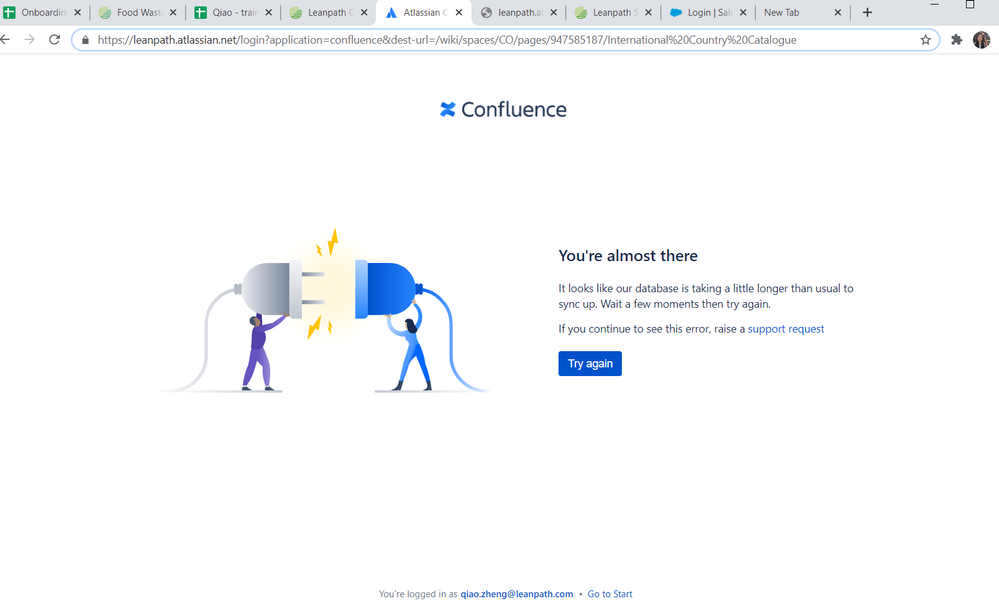Switch to the Login | Salesforce tab
Image resolution: width=999 pixels, height=608 pixels.
click(x=708, y=12)
